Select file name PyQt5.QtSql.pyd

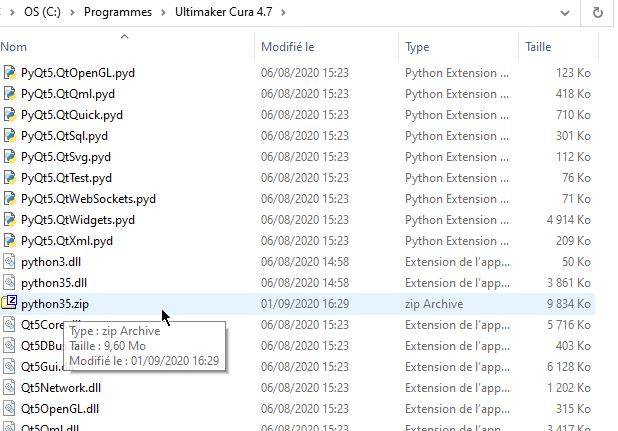(64, 136)
